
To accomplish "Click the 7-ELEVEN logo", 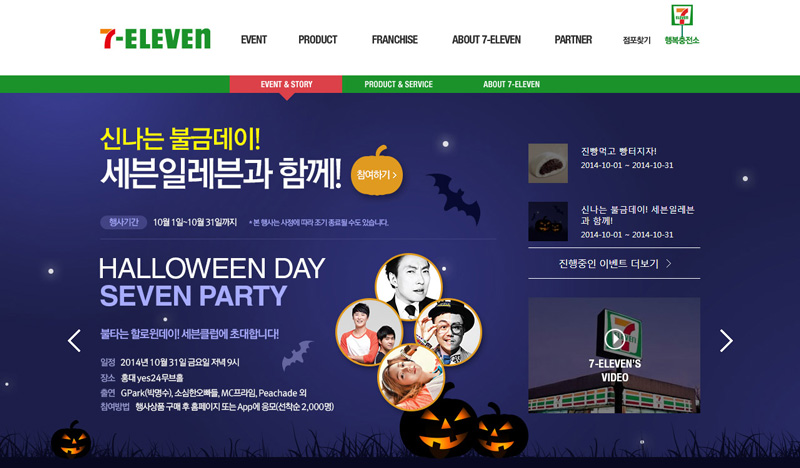I will click(155, 39).
